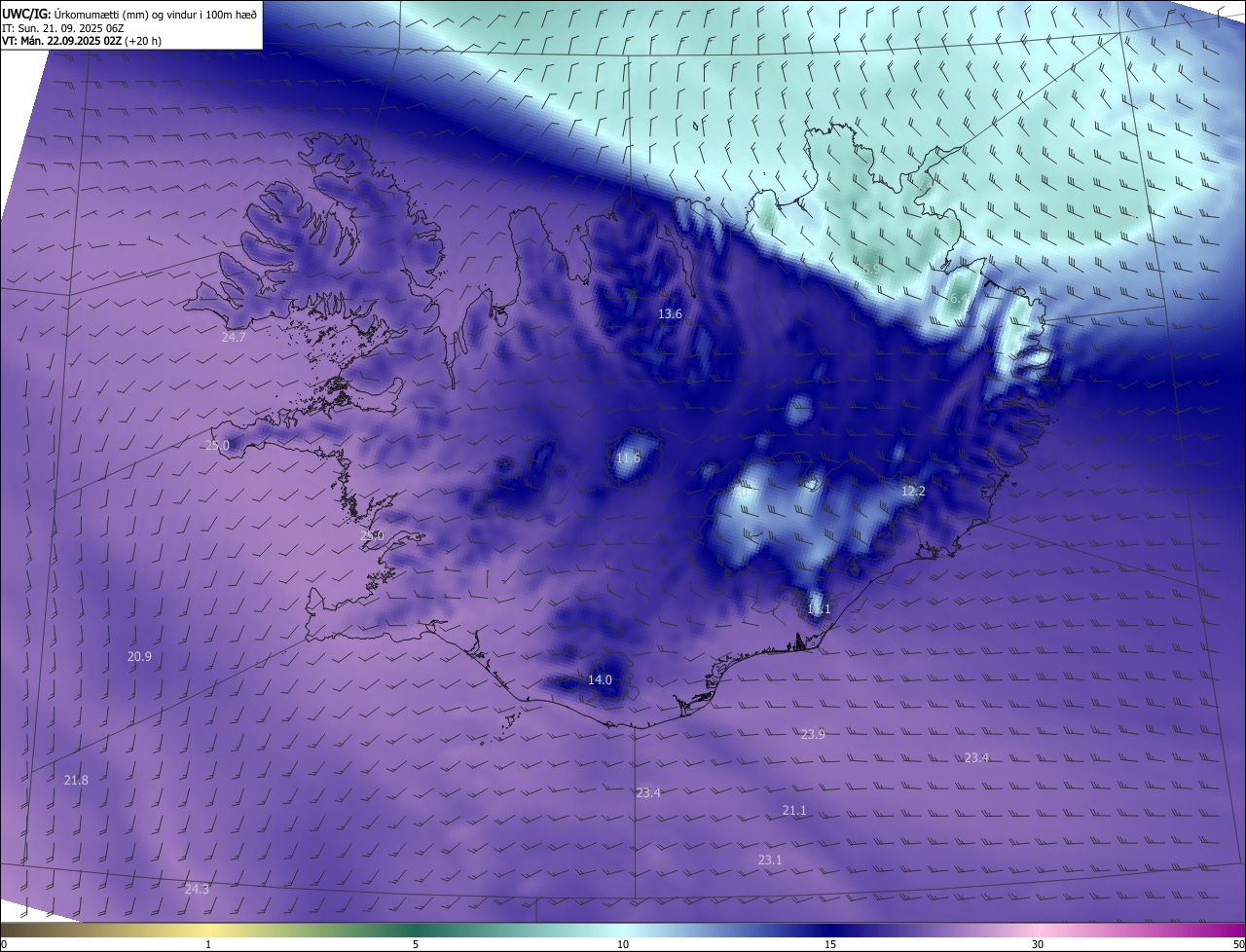Click the 12.2 value label on the map
1246x952 pixels.
pyautogui.click(x=913, y=491)
